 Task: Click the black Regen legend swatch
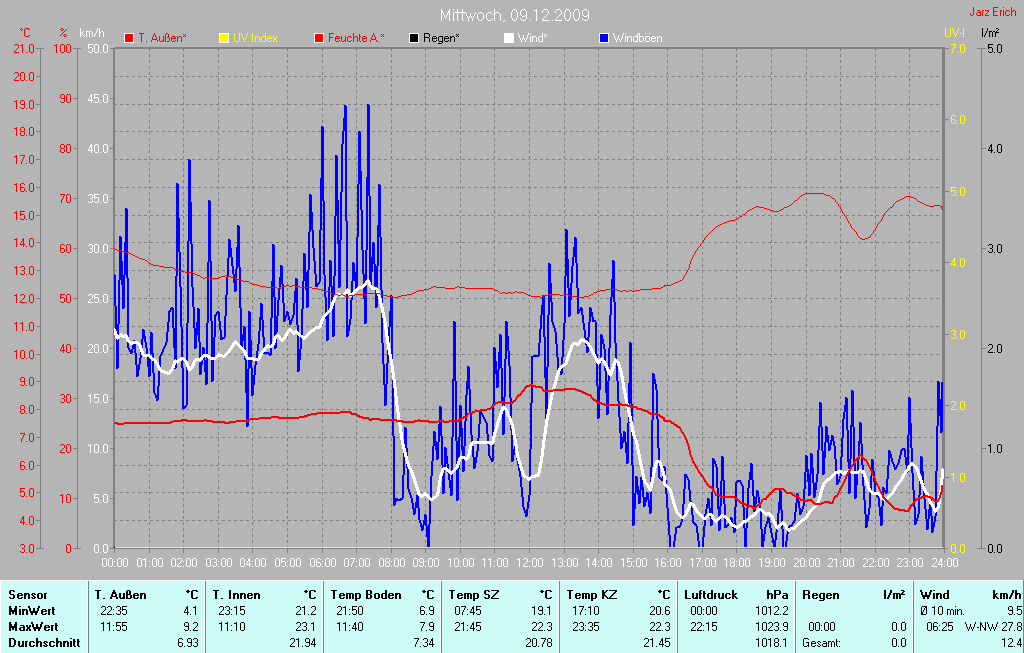pos(414,38)
